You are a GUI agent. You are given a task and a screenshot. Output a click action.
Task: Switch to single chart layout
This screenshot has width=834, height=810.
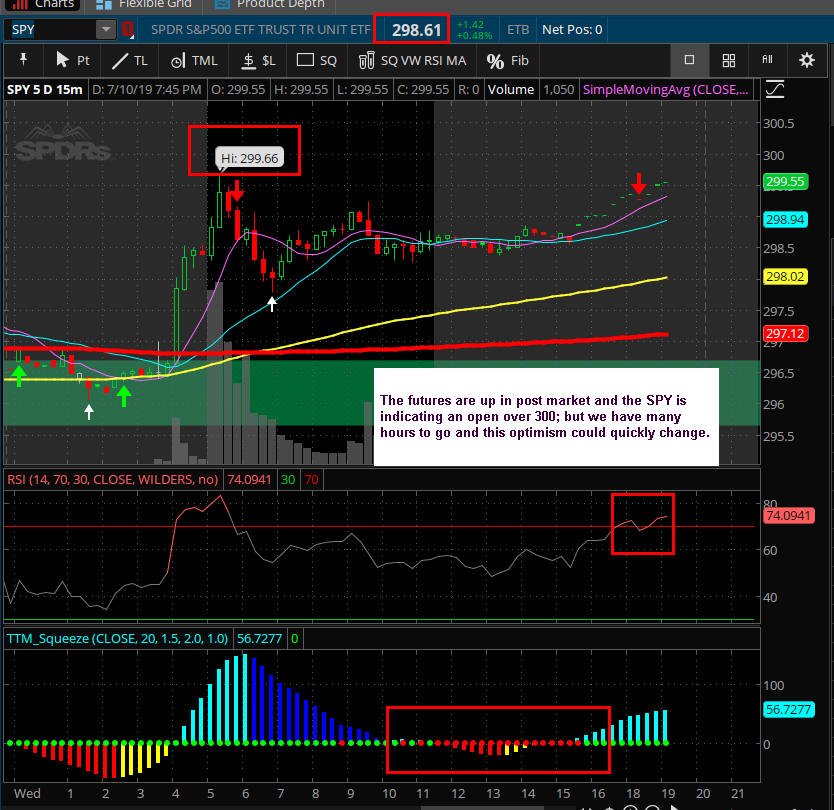tap(689, 60)
